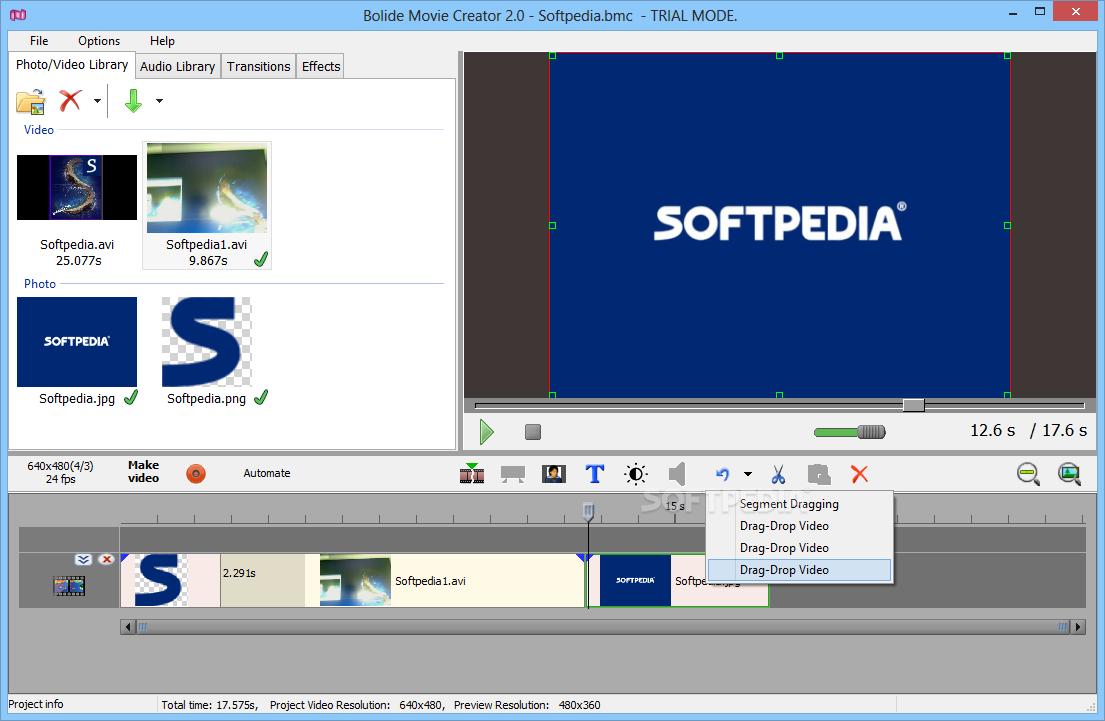The width and height of the screenshot is (1105, 721).
Task: Select Segment Dragging in undo list
Action: tap(800, 504)
